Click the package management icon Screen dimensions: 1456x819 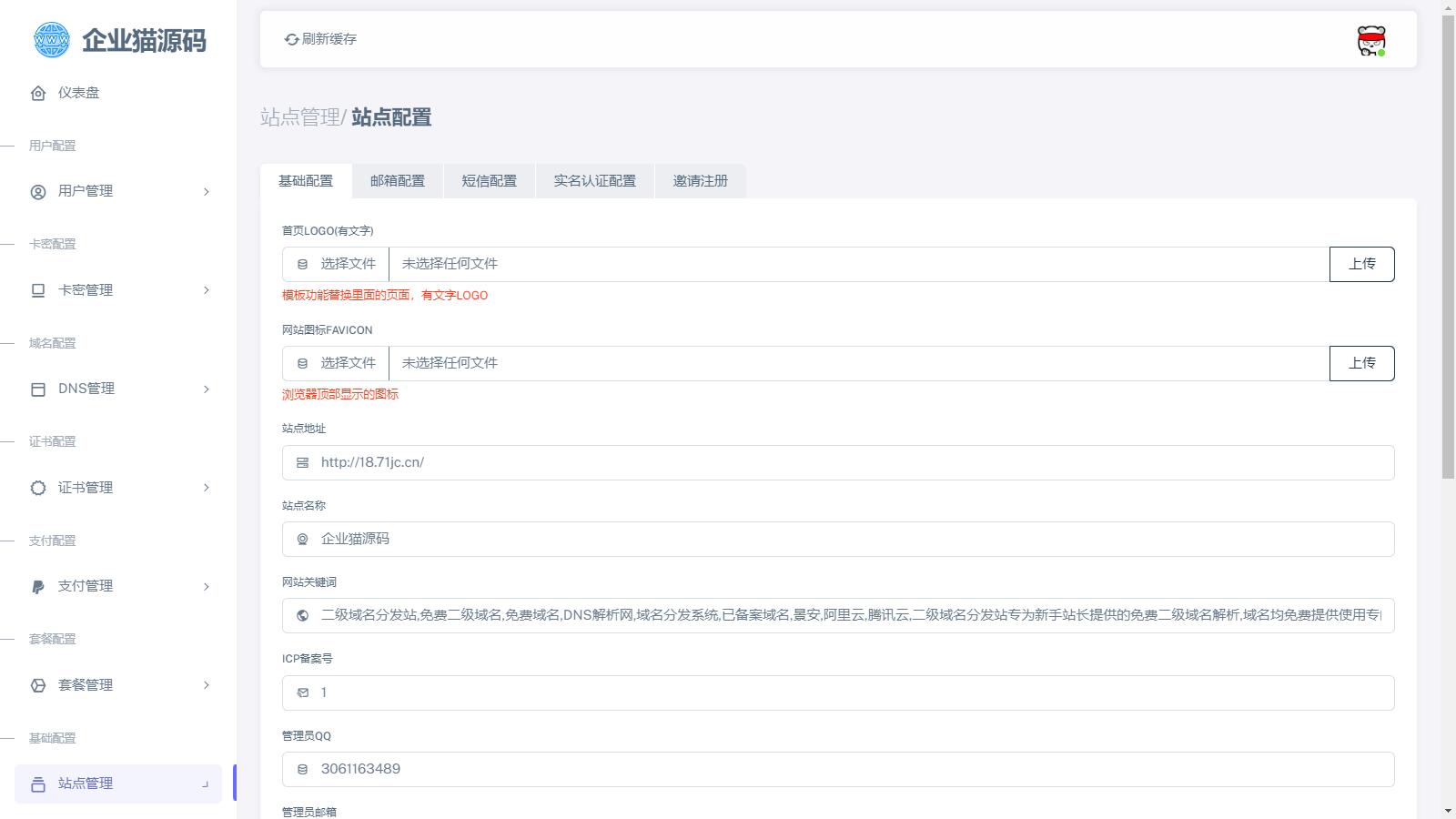pos(38,685)
